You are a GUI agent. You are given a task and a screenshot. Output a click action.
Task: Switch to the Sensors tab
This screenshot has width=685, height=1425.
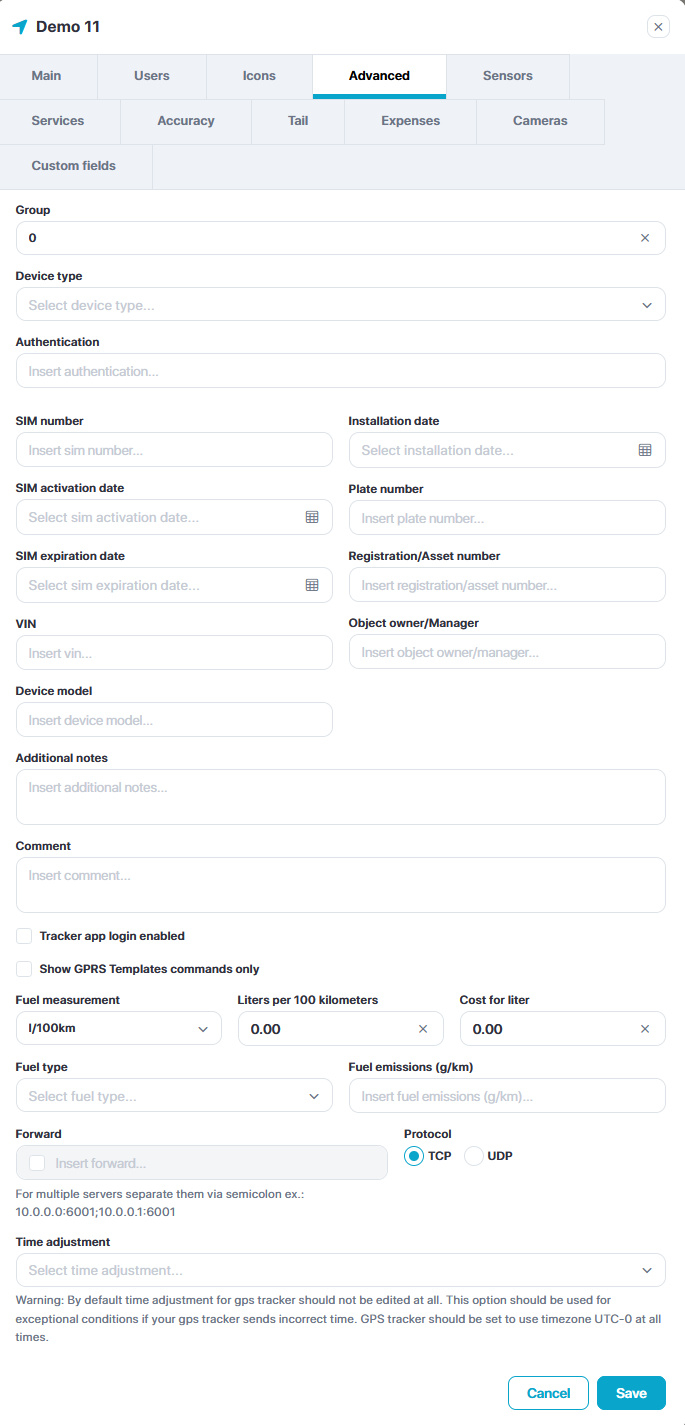(x=507, y=76)
